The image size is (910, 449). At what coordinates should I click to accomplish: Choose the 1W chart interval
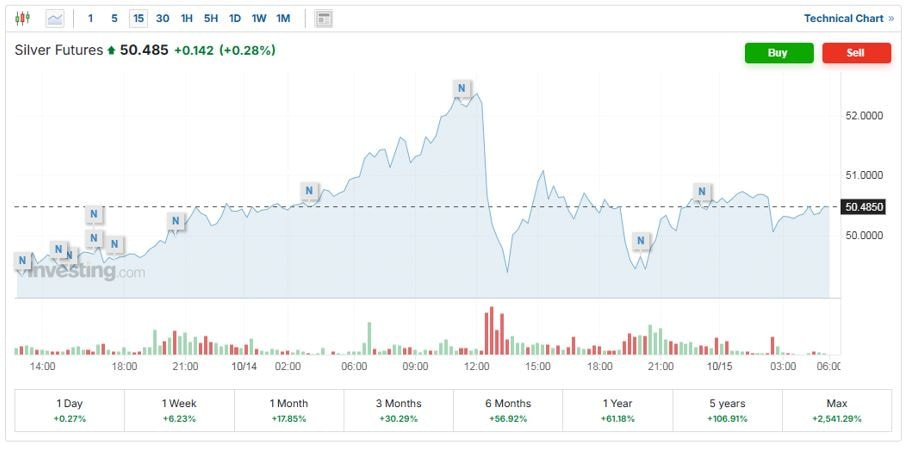tap(258, 18)
